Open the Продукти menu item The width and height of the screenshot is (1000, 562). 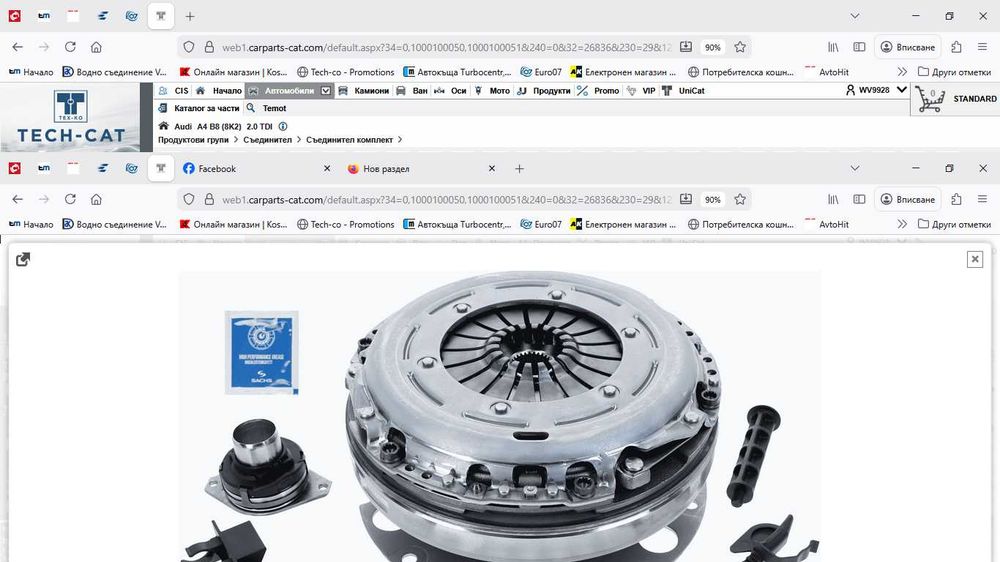point(543,91)
